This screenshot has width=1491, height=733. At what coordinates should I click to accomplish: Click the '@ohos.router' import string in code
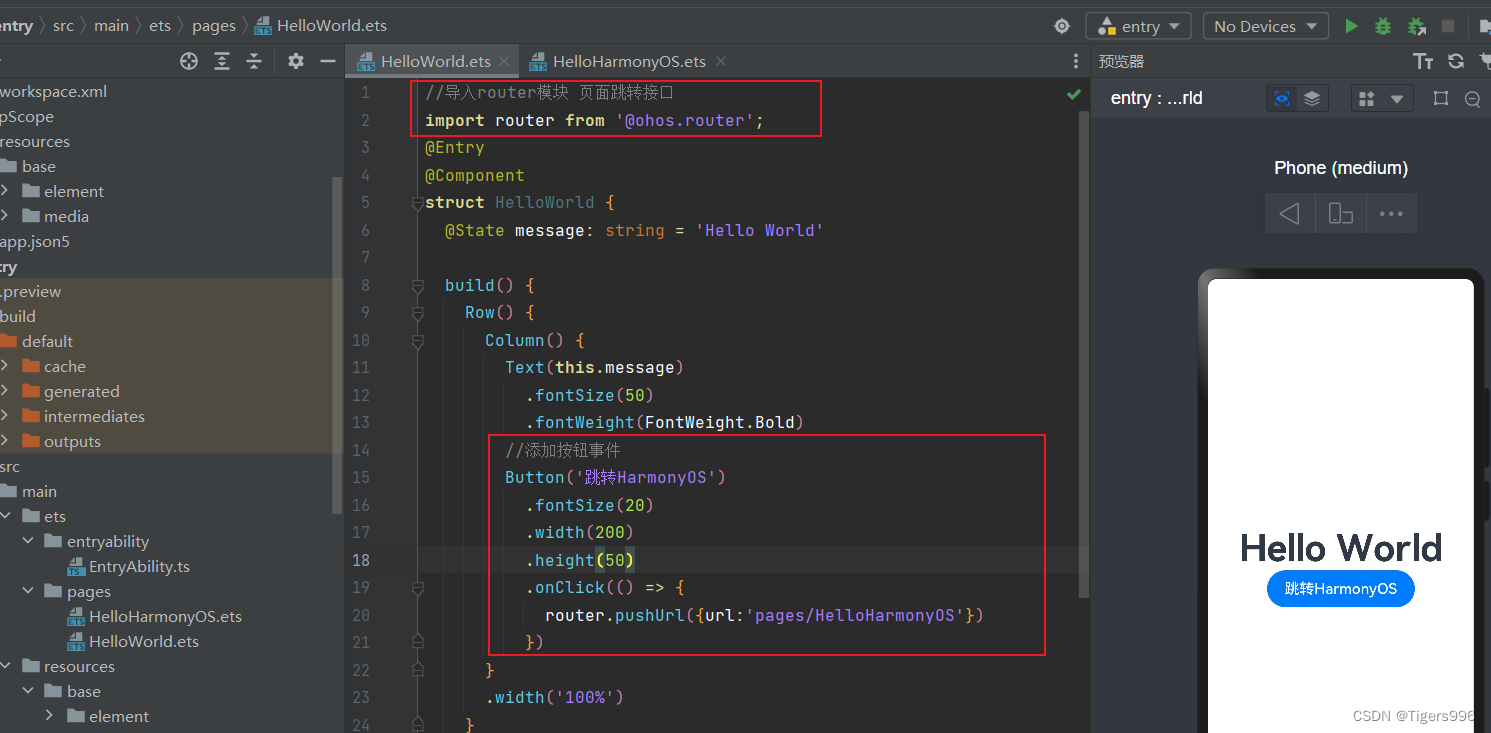tap(685, 120)
